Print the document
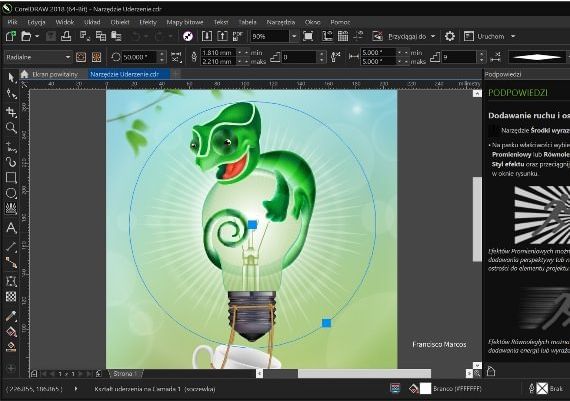 pyautogui.click(x=66, y=36)
